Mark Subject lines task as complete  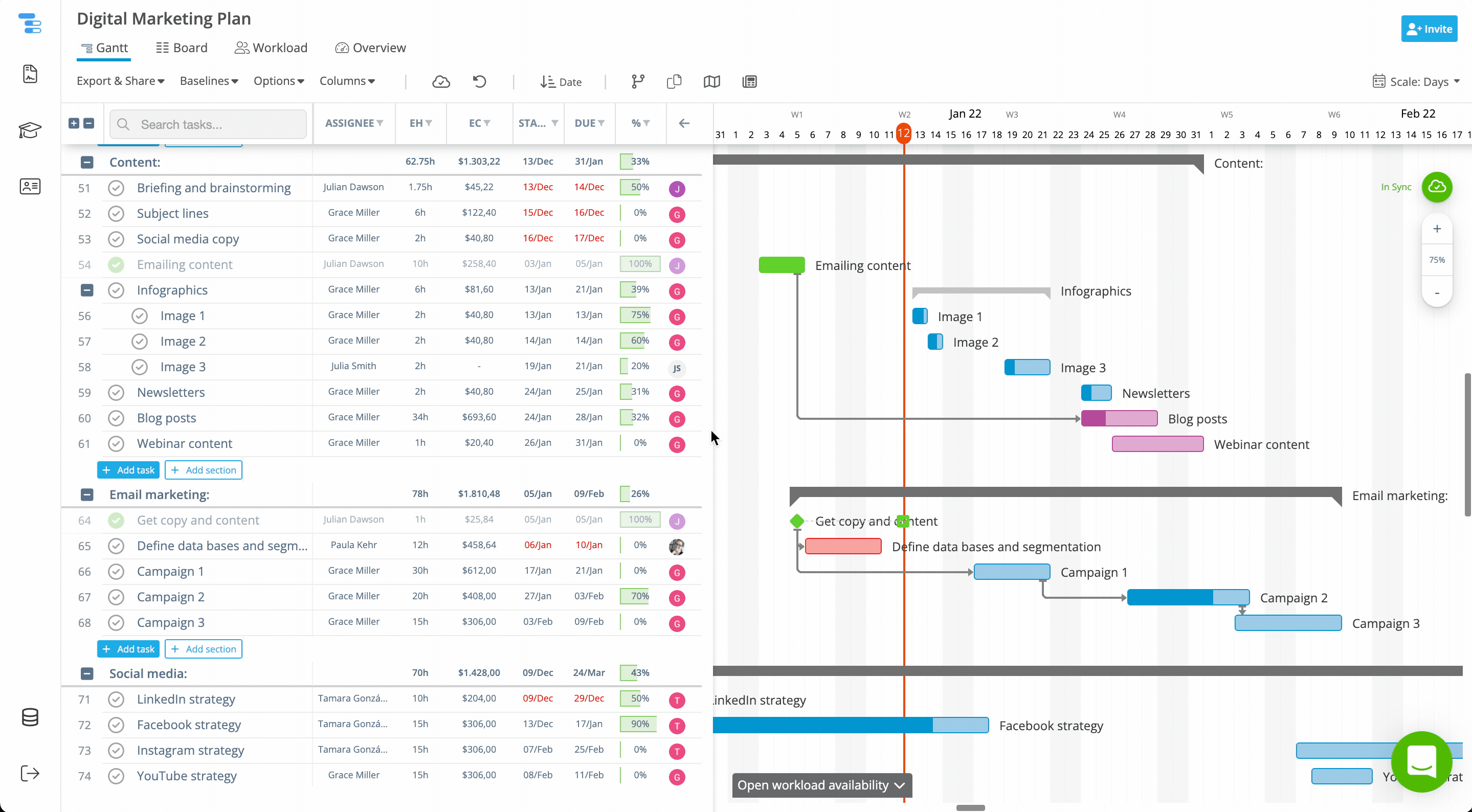coord(116,214)
